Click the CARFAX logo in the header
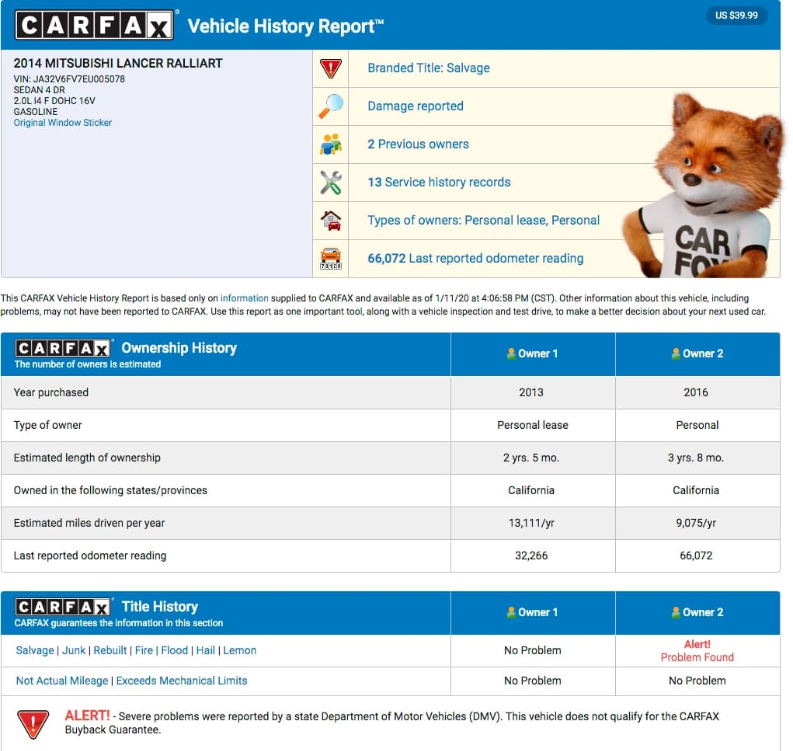793x751 pixels. pos(94,25)
